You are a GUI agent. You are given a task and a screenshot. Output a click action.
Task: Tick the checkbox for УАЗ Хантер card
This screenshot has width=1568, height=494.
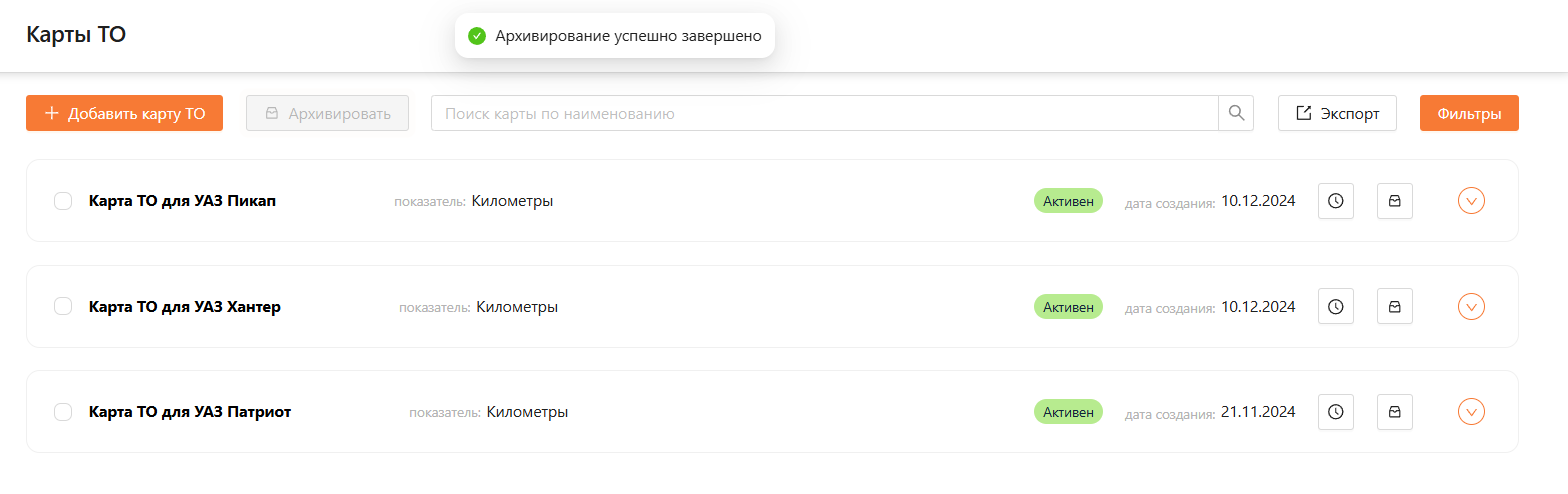point(63,307)
